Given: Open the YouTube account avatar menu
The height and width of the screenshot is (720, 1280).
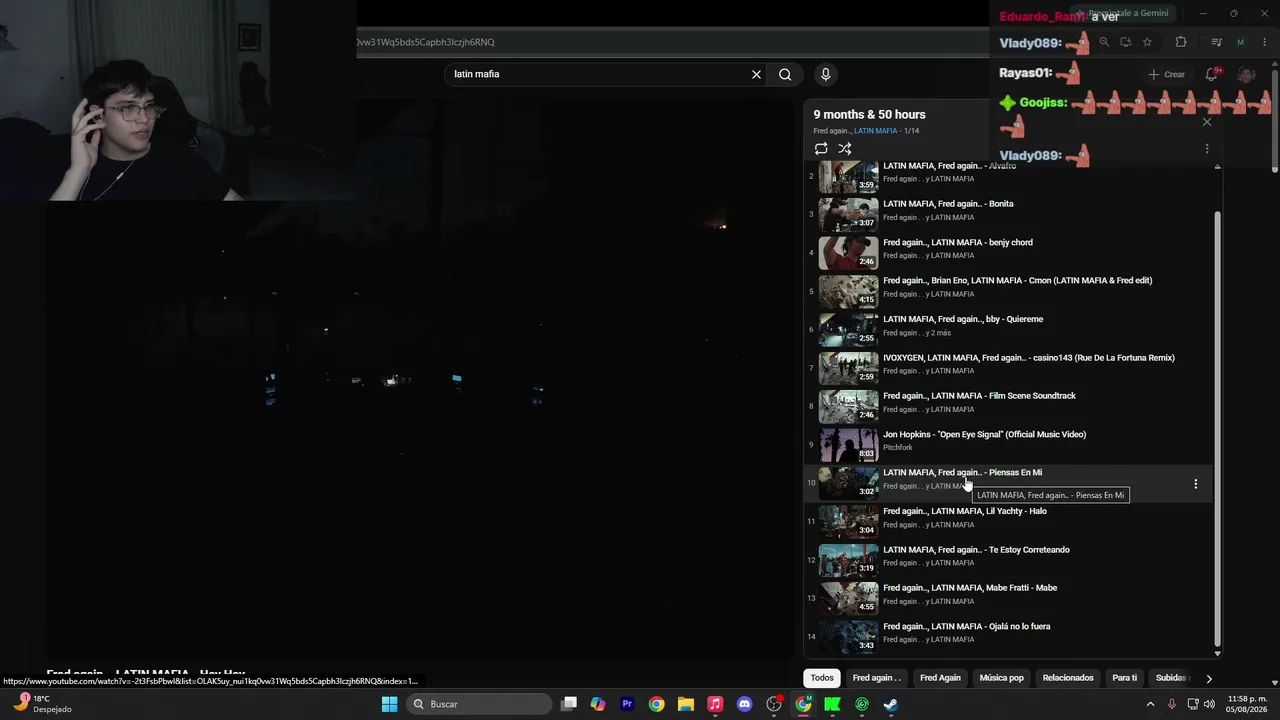Looking at the screenshot, I should pyautogui.click(x=1246, y=74).
